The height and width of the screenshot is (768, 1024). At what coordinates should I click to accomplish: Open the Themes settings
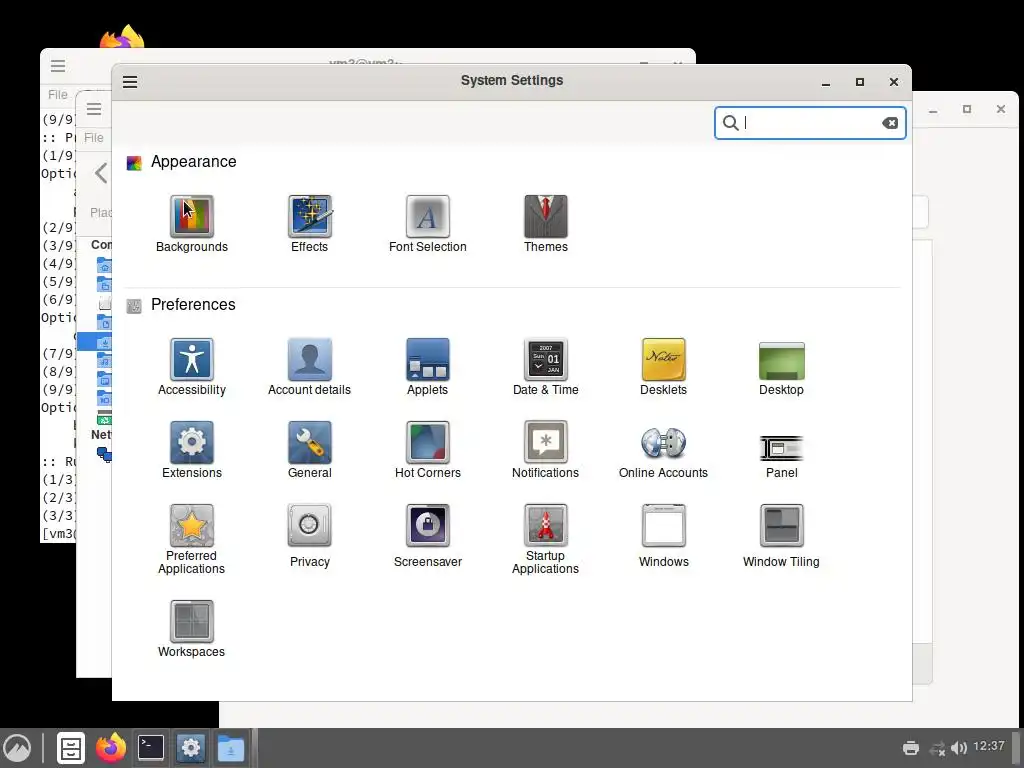pos(545,223)
